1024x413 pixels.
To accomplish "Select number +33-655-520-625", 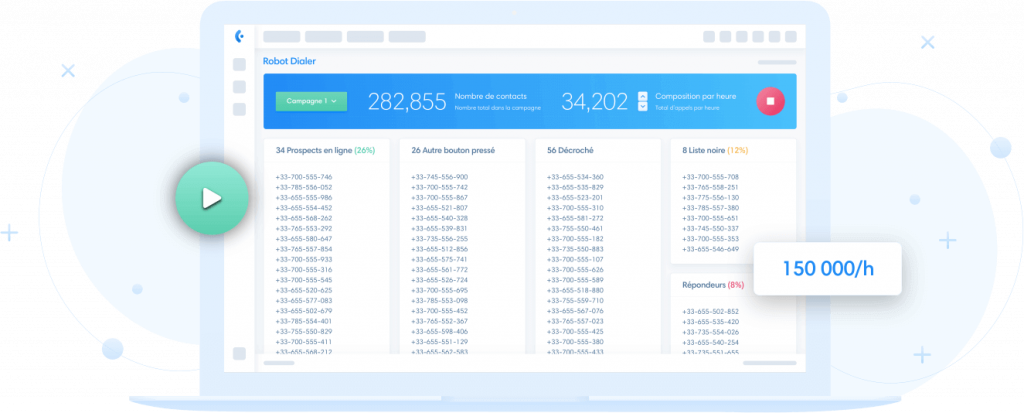I will pyautogui.click(x=304, y=290).
